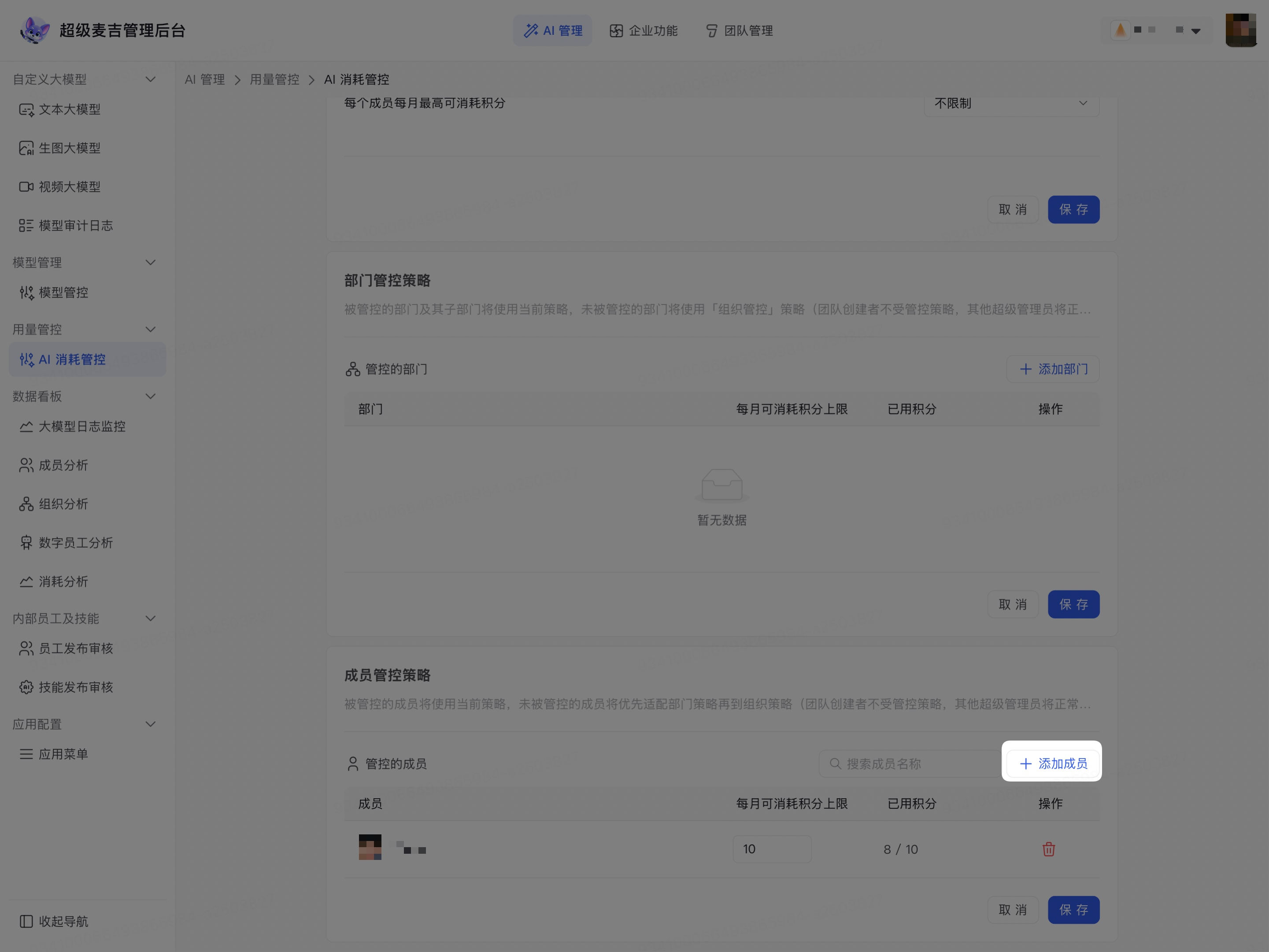Click the 团队管理 tab icon
Screen dimensions: 1269x952
pos(711,30)
